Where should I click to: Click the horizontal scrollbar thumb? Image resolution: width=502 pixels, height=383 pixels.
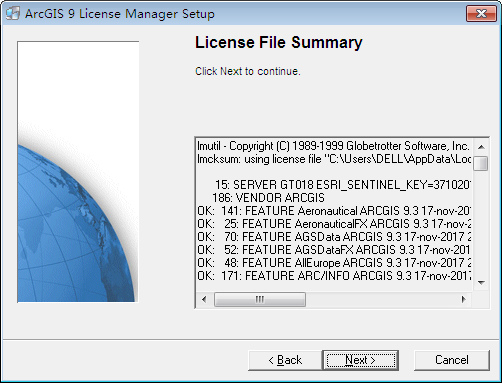(260, 299)
